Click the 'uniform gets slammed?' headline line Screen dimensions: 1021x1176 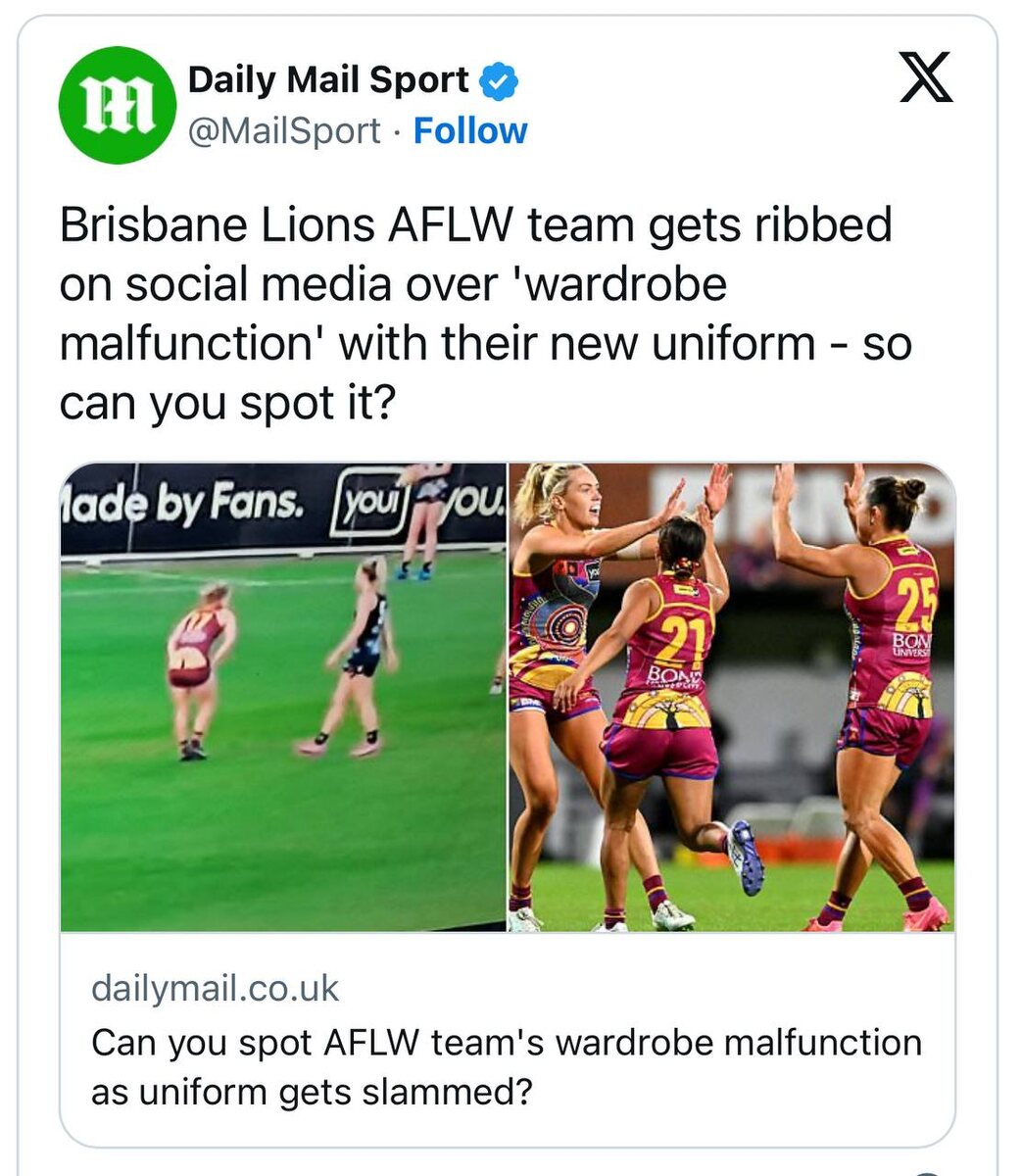(x=335, y=1091)
